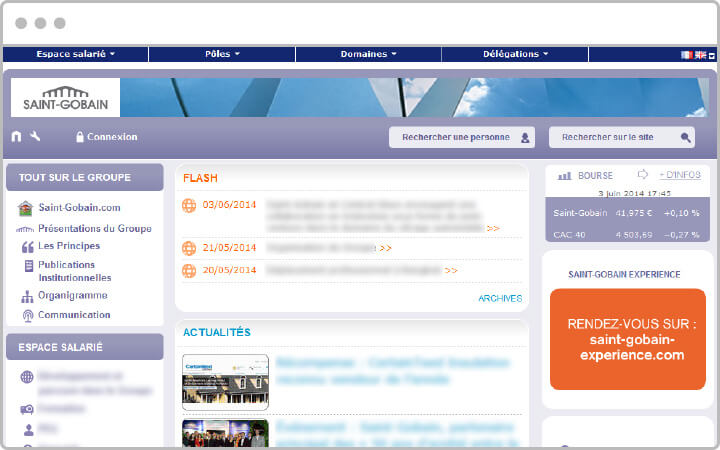This screenshot has height=450, width=720.
Task: Focus the Rechercher sur le site field
Action: click(622, 137)
